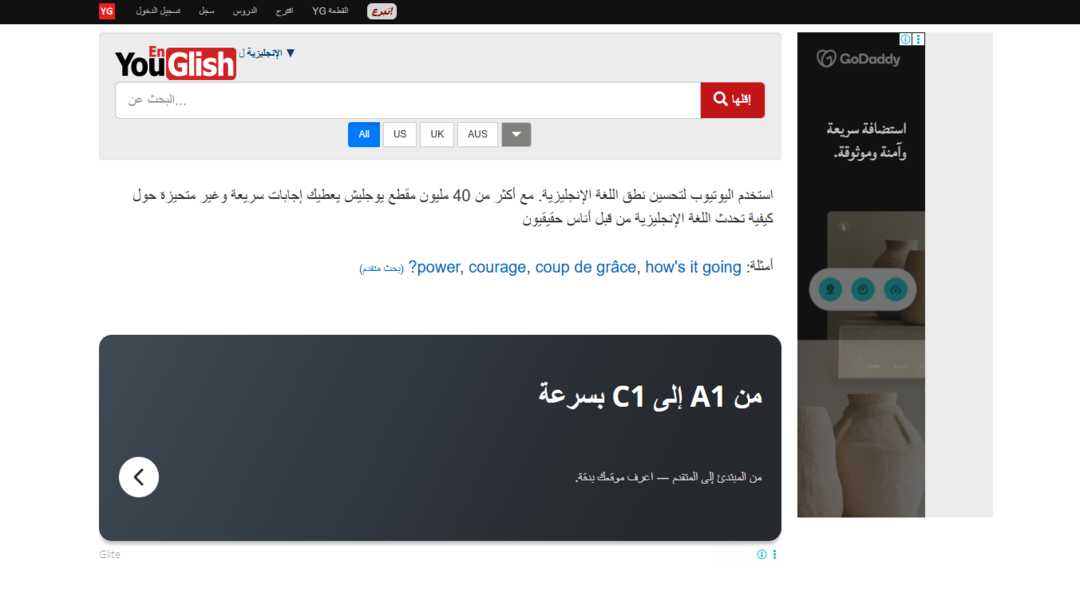Open the GoDaddy ad info icon
This screenshot has height=600, width=1080.
tap(905, 39)
